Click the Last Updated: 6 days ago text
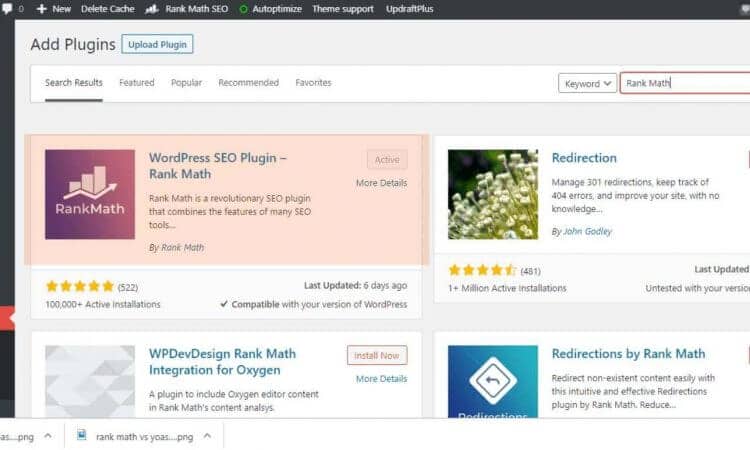 tap(355, 285)
